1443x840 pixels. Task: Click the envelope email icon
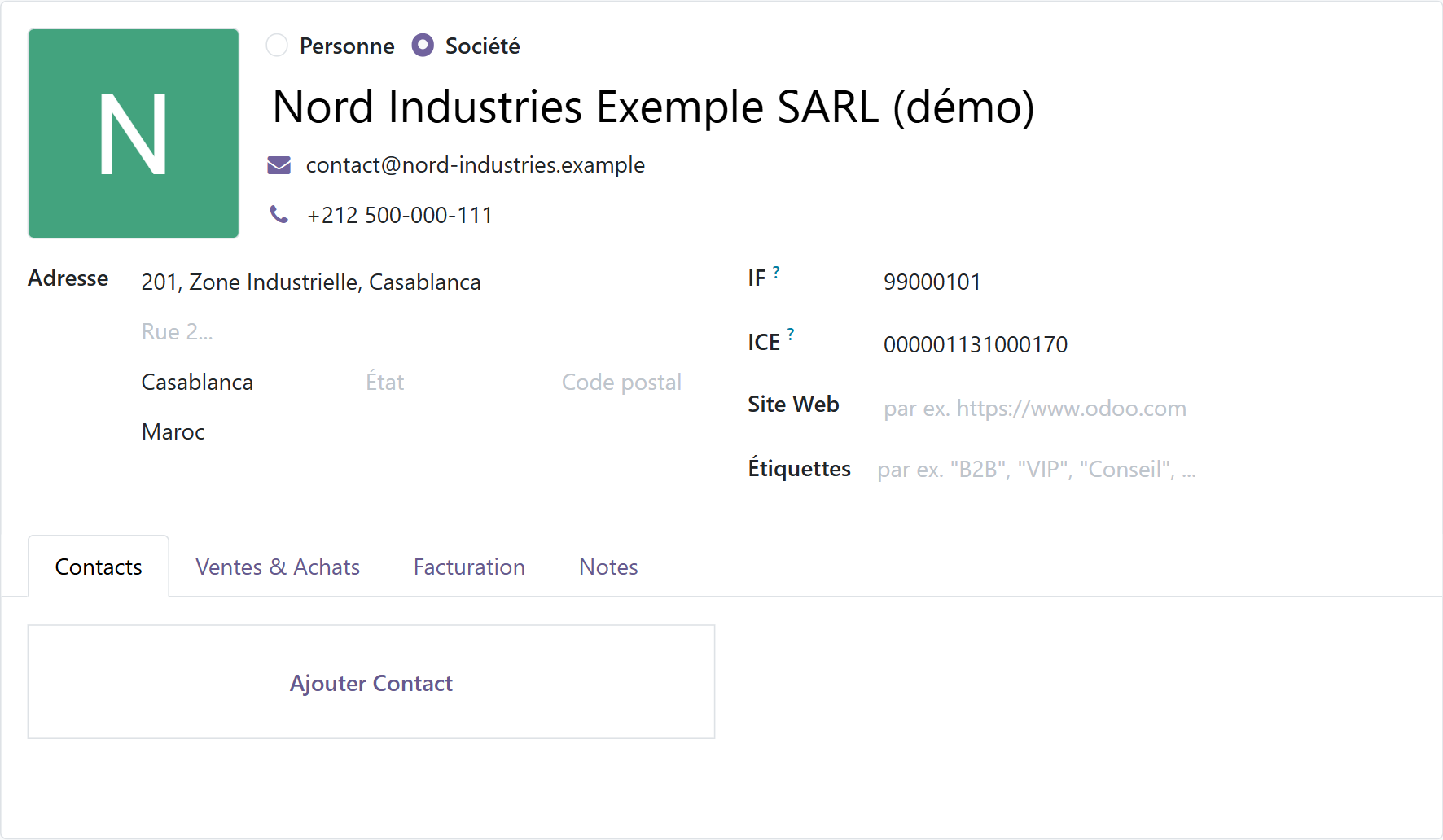click(x=279, y=165)
